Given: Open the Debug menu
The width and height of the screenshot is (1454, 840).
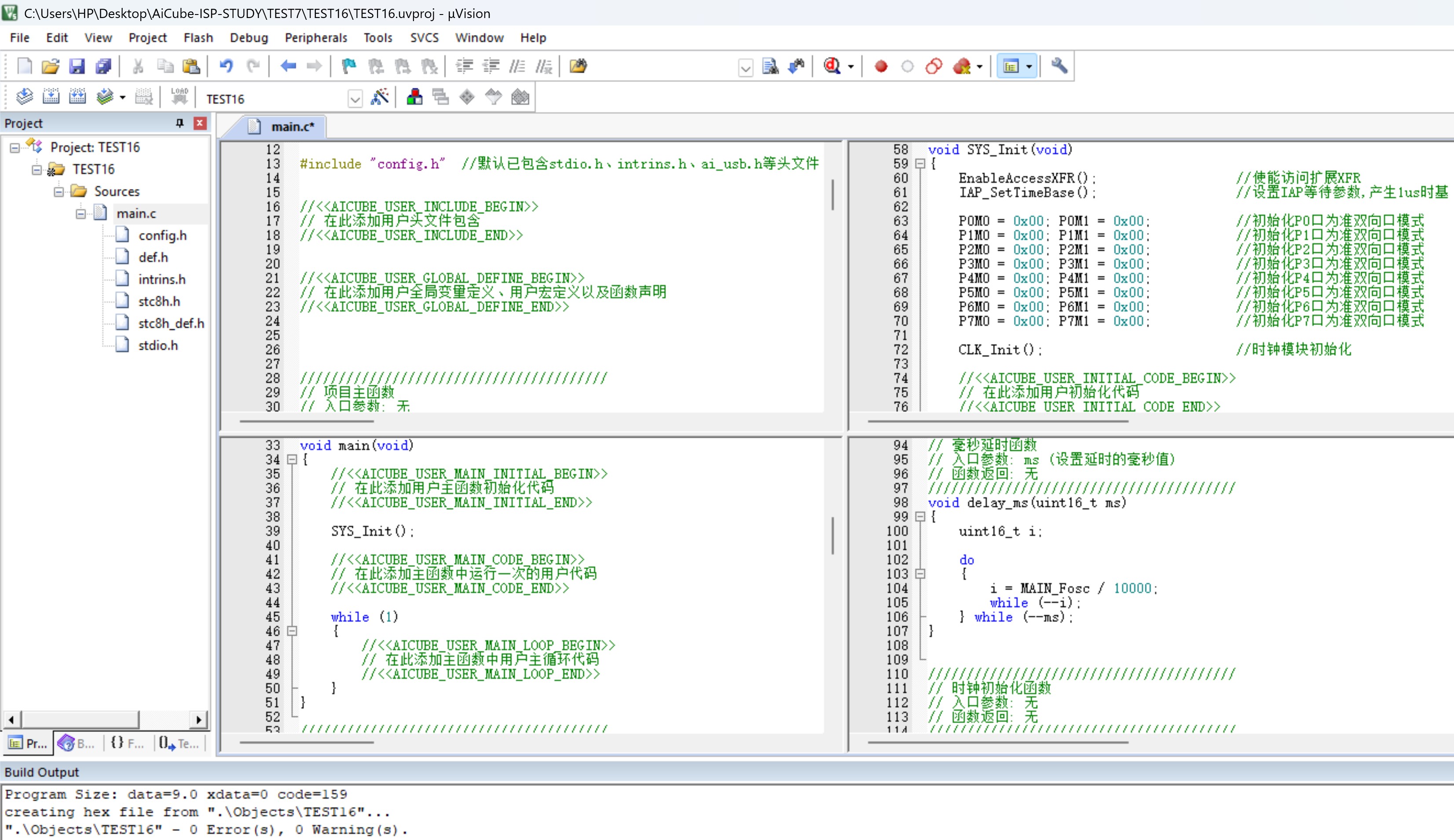Looking at the screenshot, I should pos(249,37).
